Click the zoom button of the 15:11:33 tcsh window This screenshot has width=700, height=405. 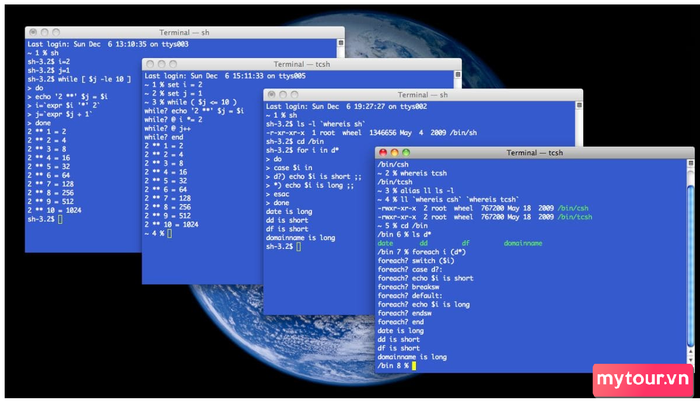click(x=173, y=64)
